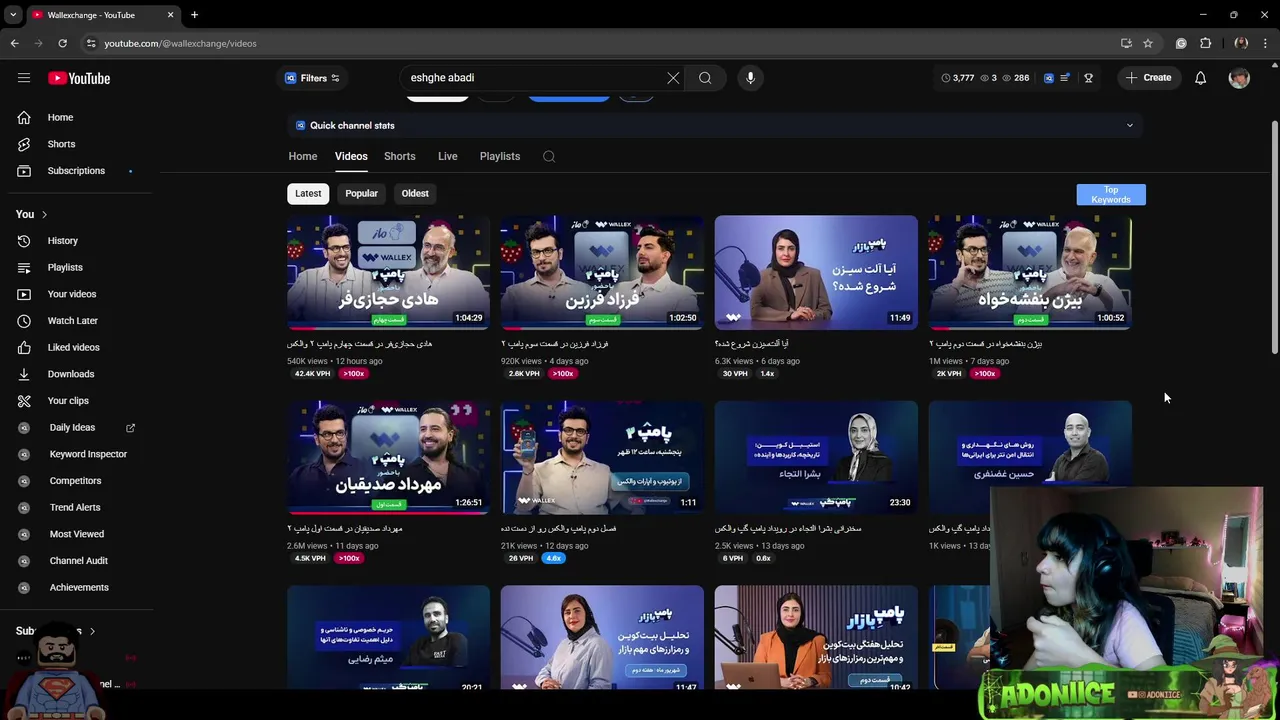This screenshot has width=1280, height=720.
Task: Switch to the Shorts tab
Action: [399, 156]
